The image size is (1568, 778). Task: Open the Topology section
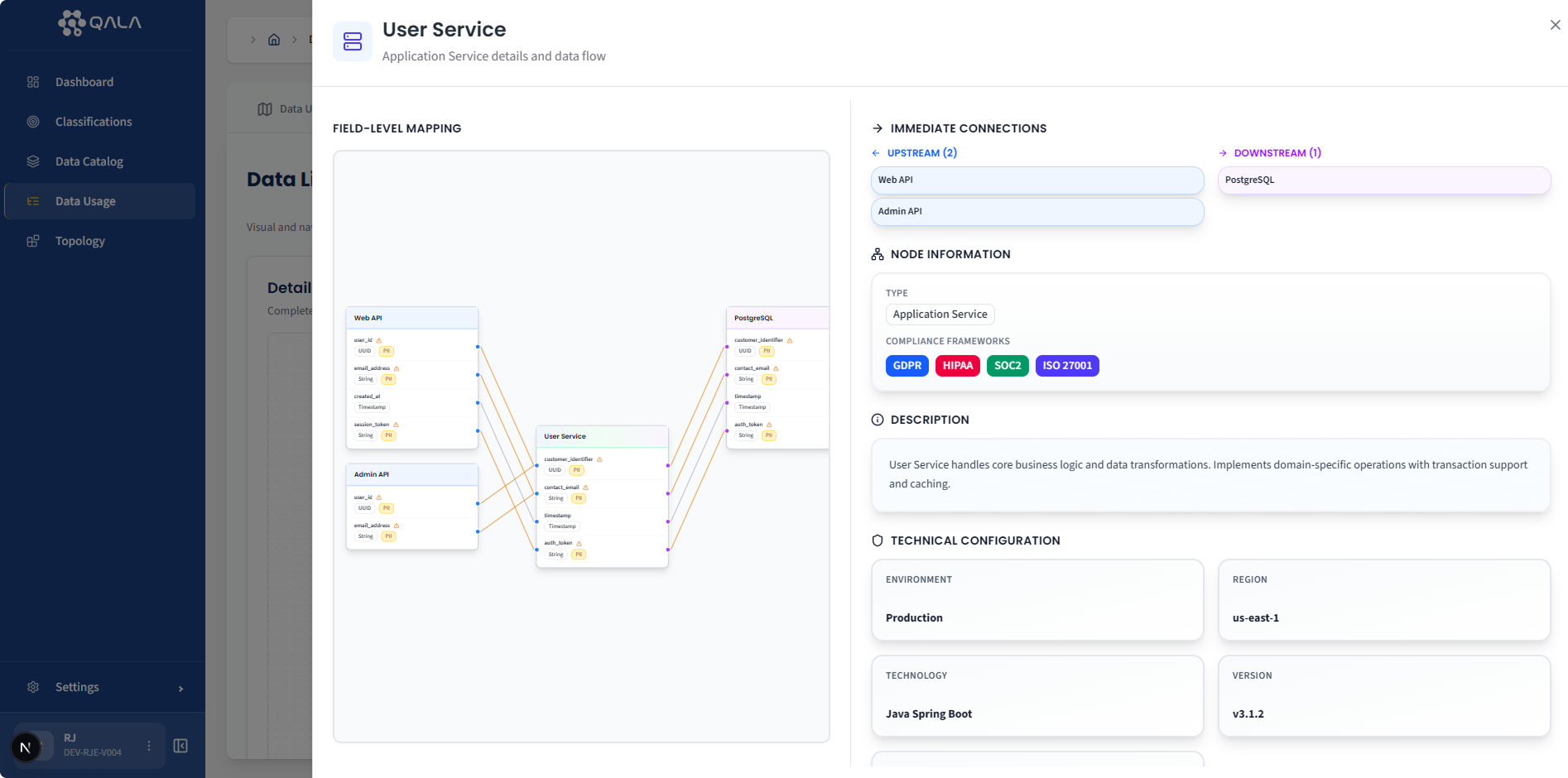pos(79,240)
